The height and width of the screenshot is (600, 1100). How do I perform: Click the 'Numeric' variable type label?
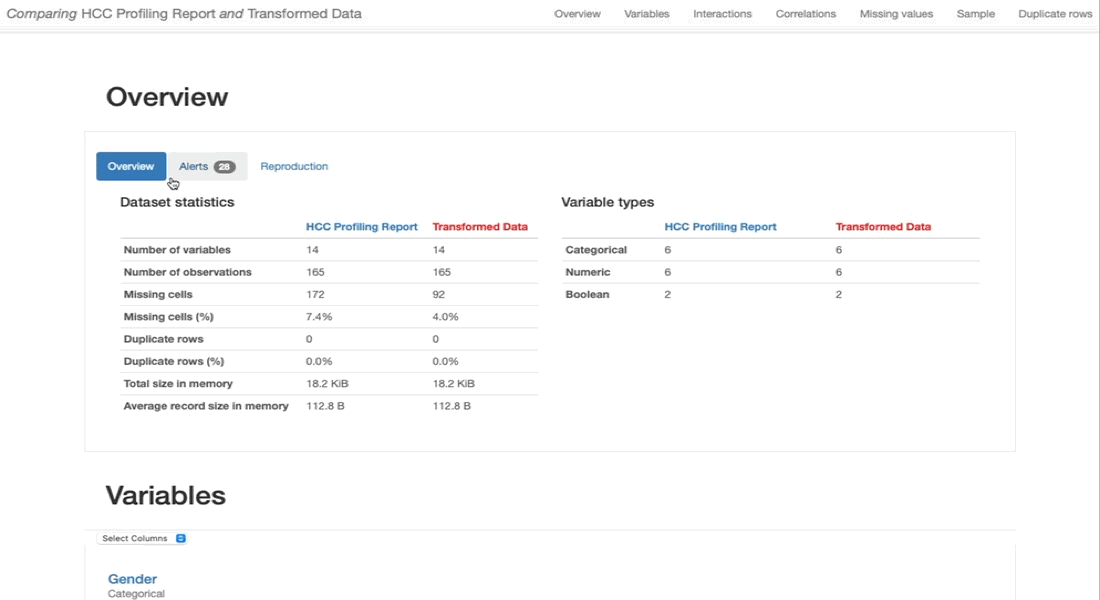click(x=588, y=272)
